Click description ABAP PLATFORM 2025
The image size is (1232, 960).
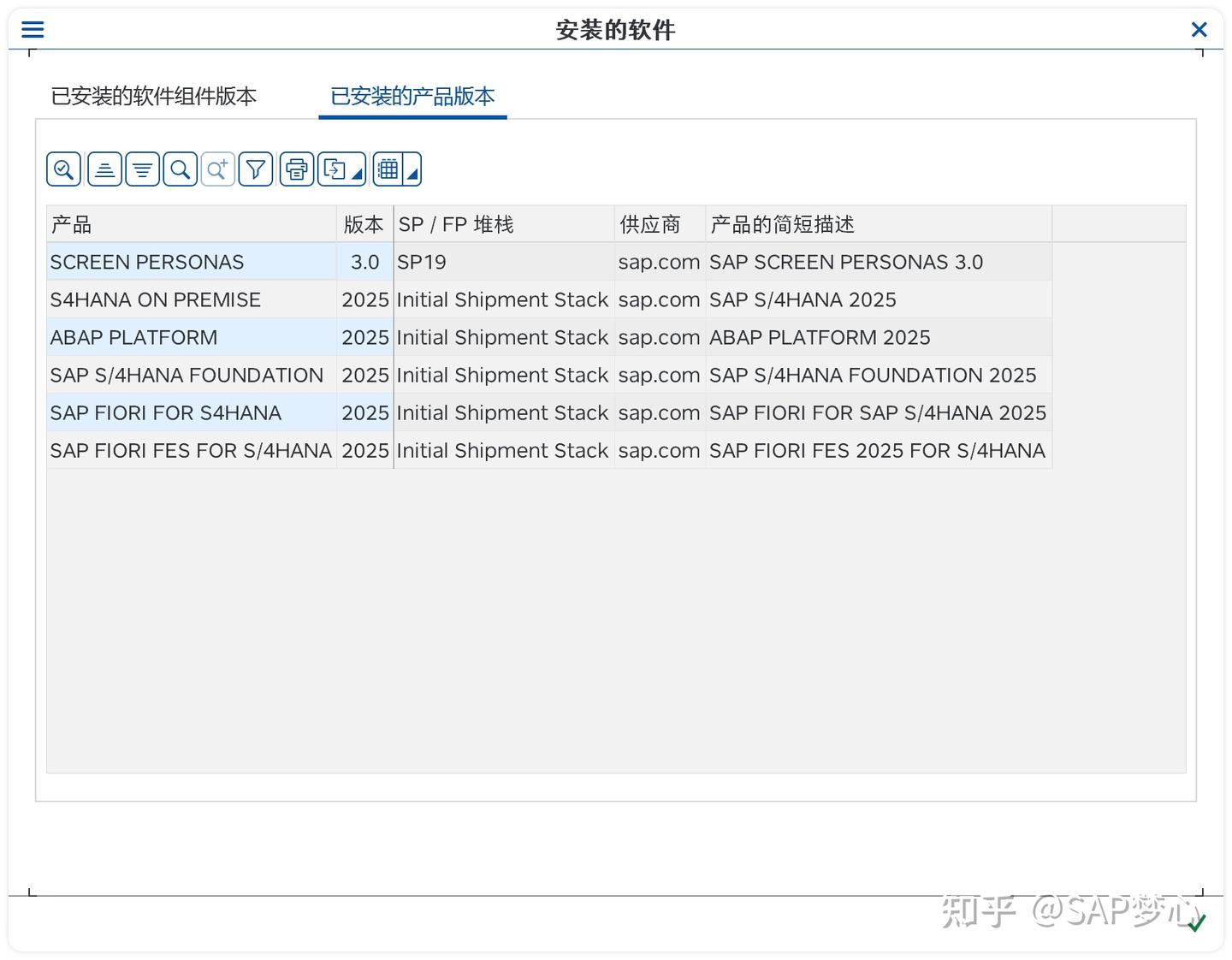(x=879, y=337)
